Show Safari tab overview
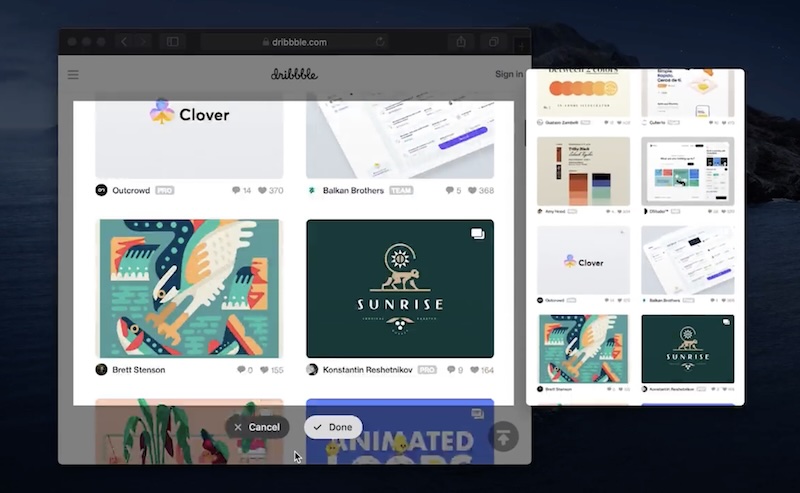 click(x=493, y=41)
